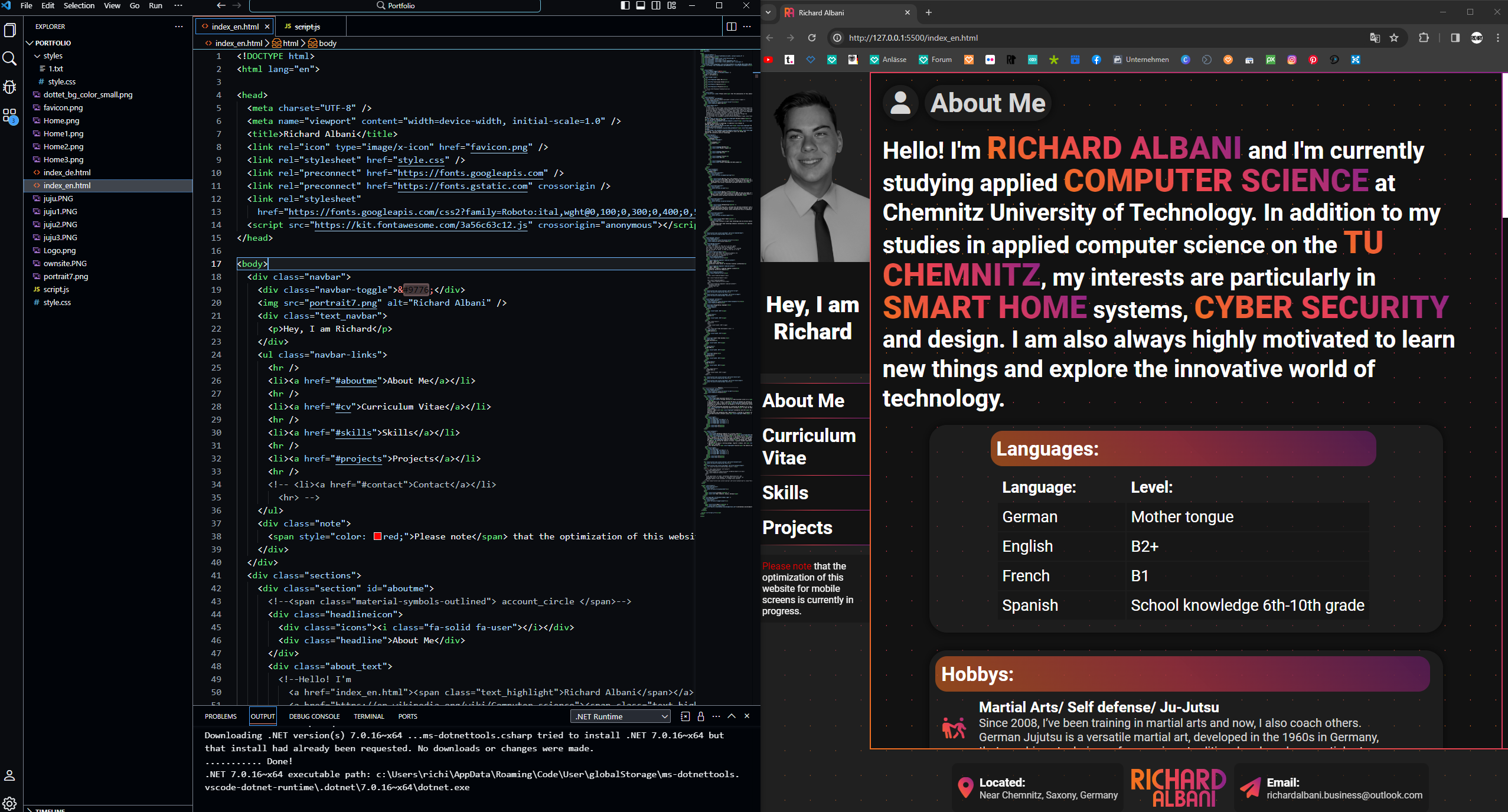
Task: Open the .NET Runtime output channel dropdown
Action: coord(620,716)
